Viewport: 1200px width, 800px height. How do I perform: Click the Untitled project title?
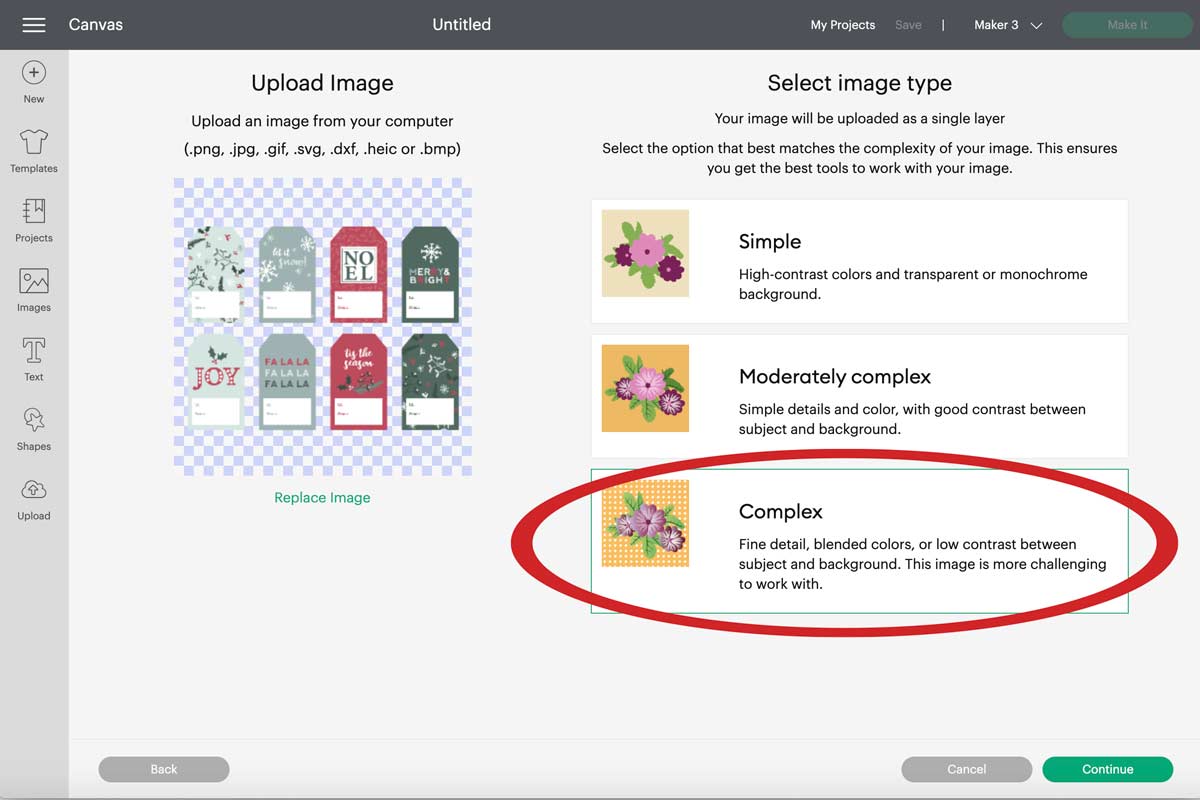[x=461, y=25]
